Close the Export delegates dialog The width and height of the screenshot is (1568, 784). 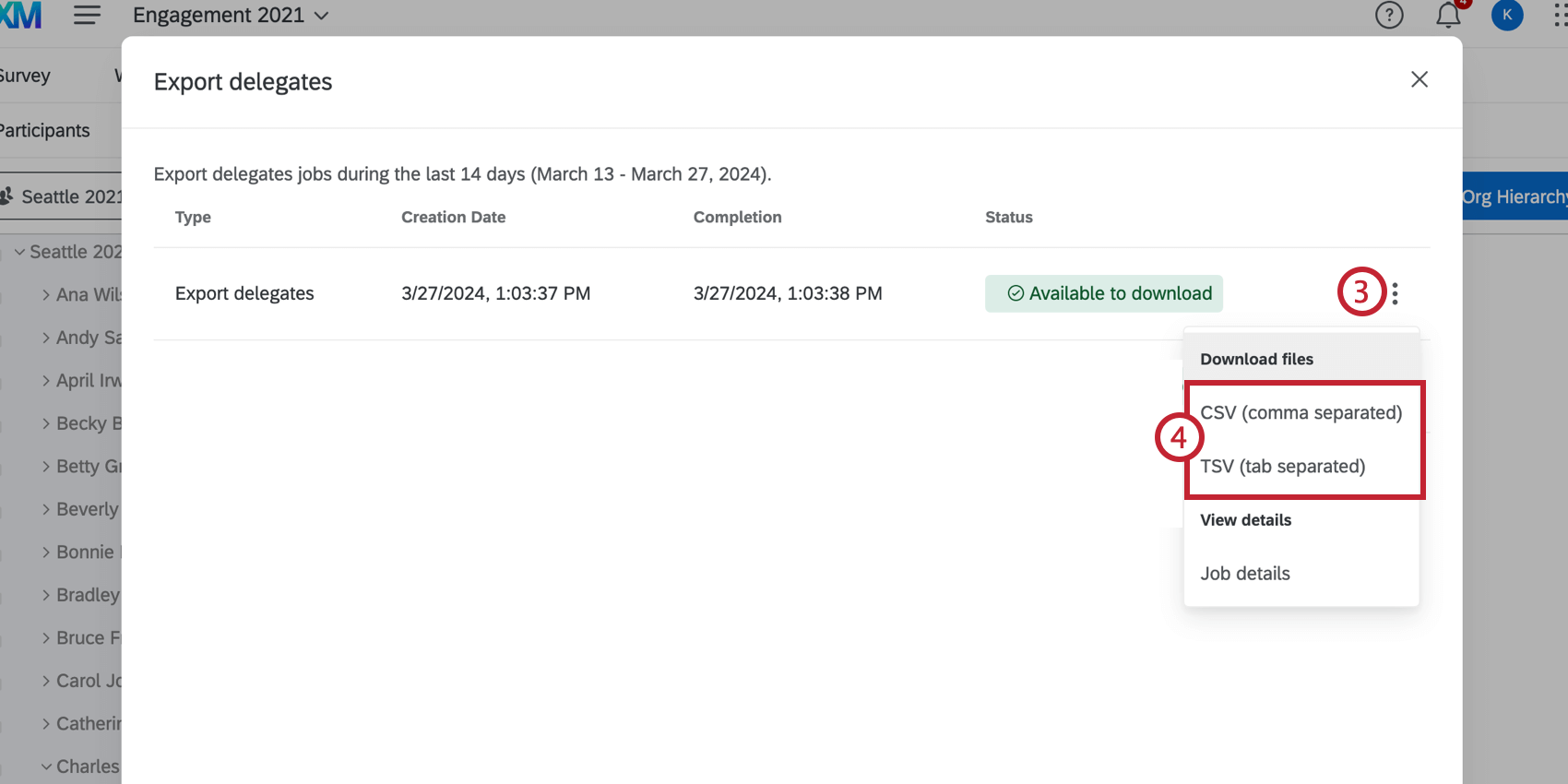tap(1419, 79)
